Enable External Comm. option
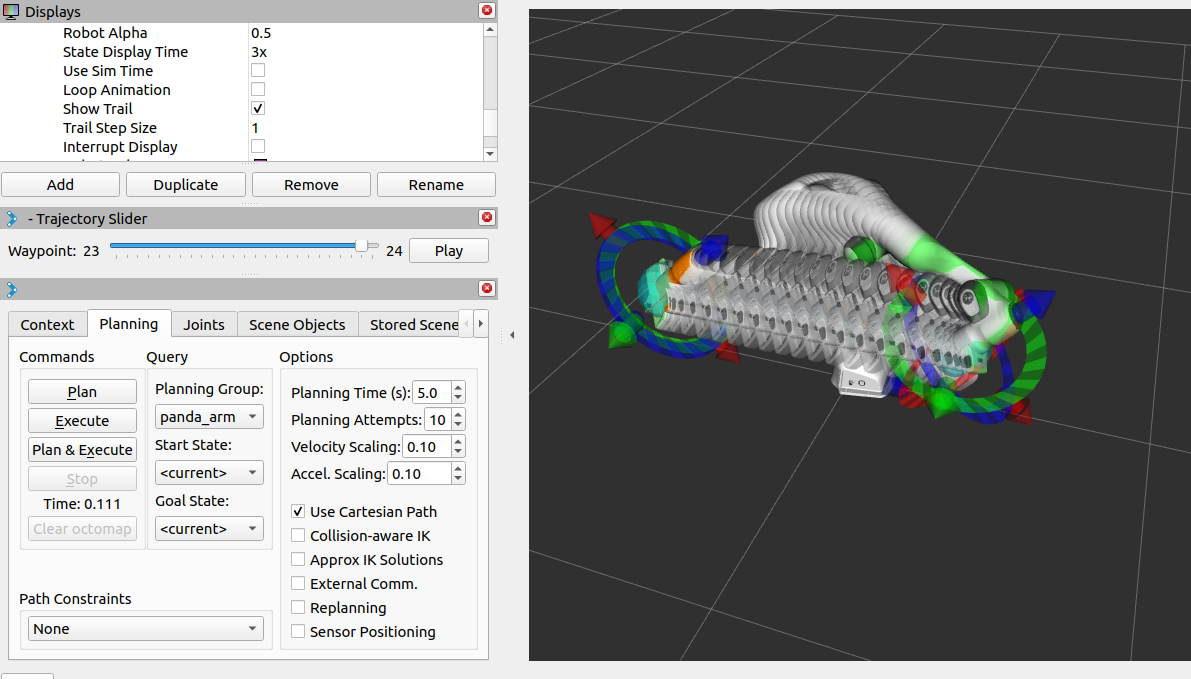The image size is (1191, 679). (x=299, y=584)
